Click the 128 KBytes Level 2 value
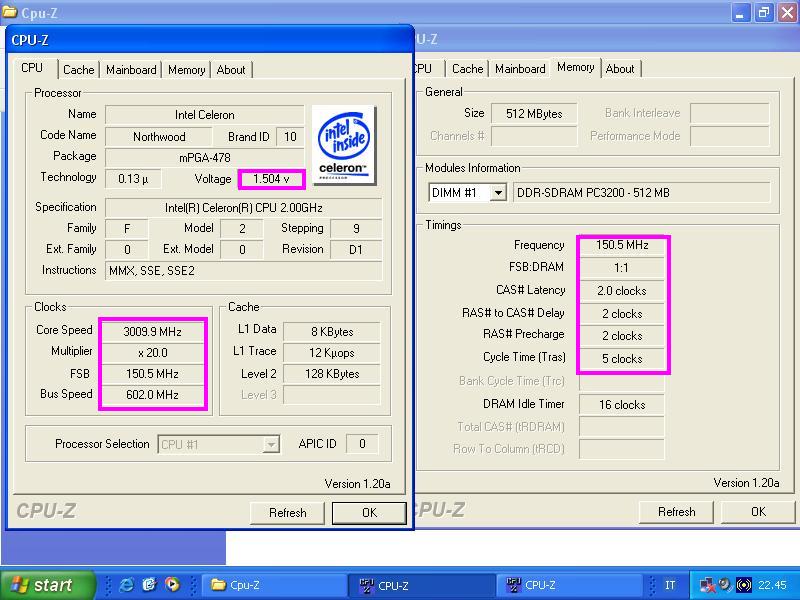Screen dimensions: 800x600 (x=332, y=374)
